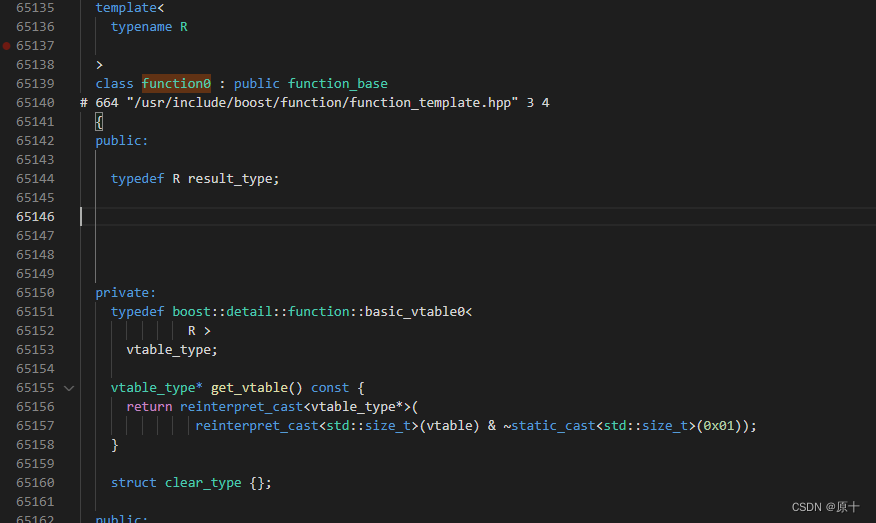Click the first public: access specifier
This screenshot has height=523, width=876.
tap(122, 141)
